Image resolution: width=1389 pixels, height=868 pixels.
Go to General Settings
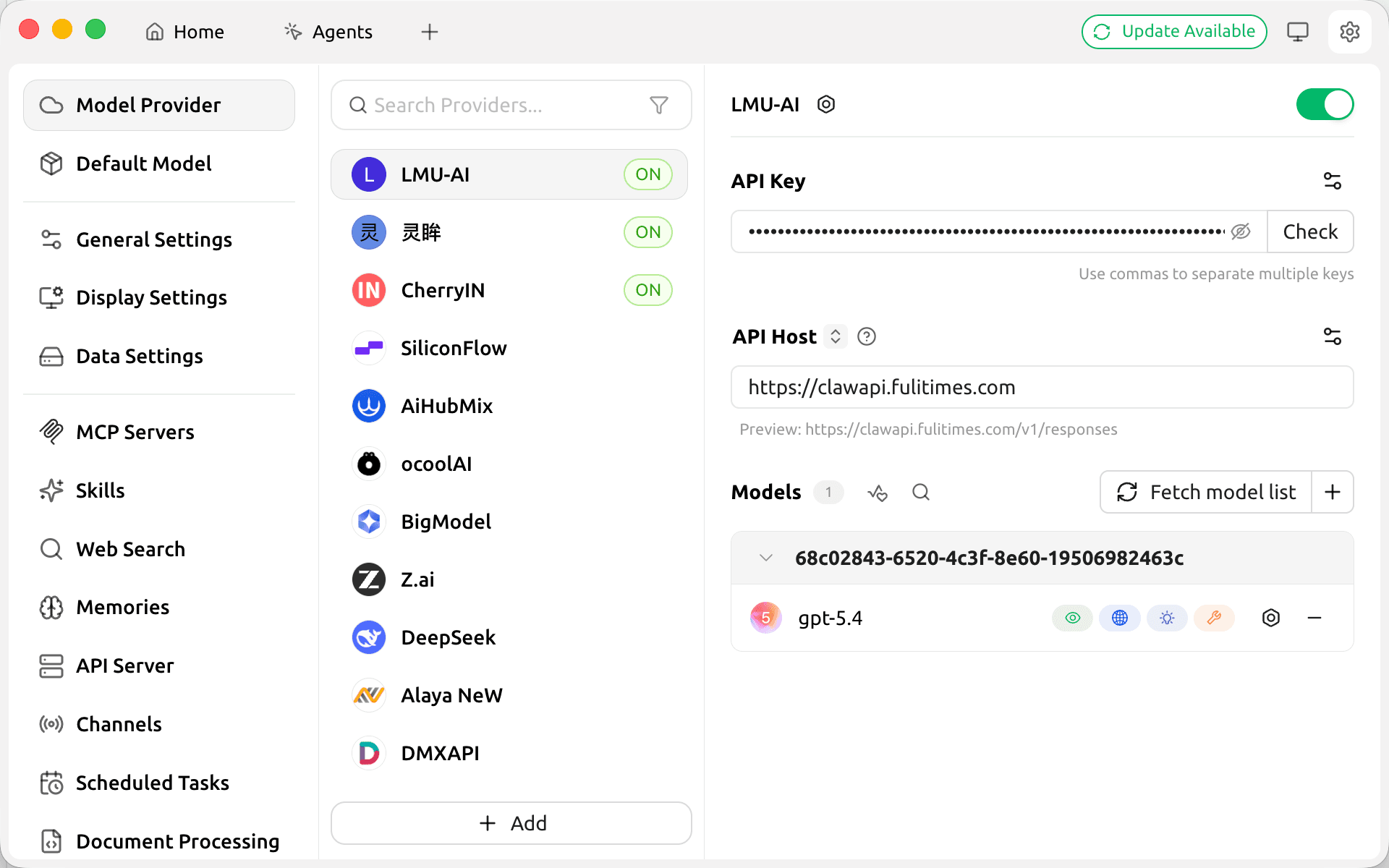pos(159,239)
